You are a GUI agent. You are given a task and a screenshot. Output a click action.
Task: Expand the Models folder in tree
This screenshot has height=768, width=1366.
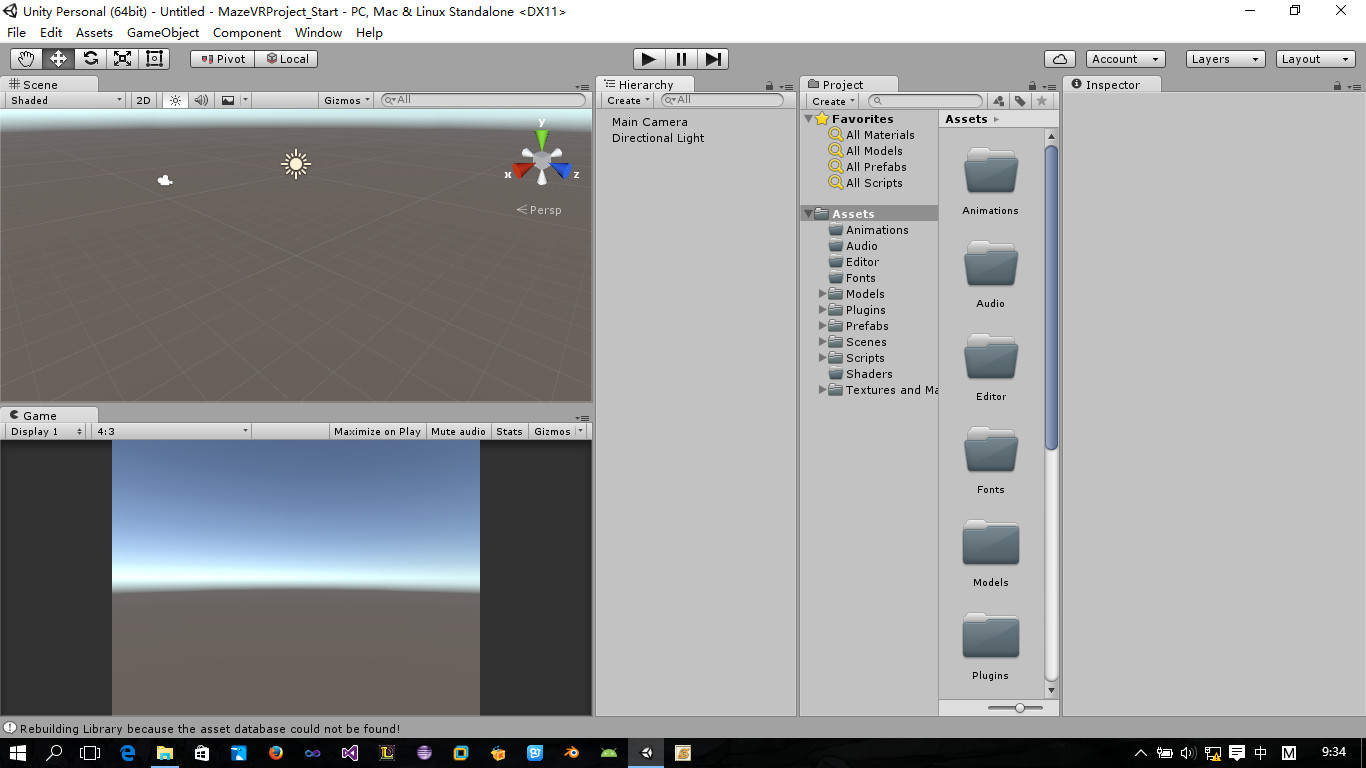tap(823, 294)
